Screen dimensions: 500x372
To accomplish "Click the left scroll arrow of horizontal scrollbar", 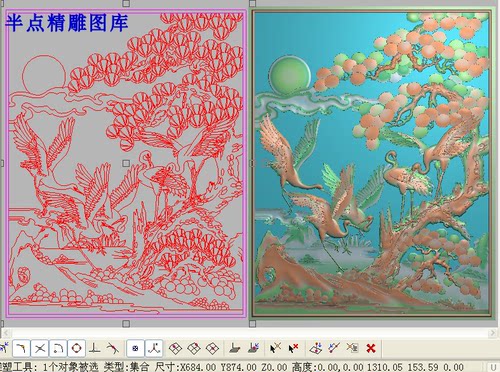I will click(6, 333).
